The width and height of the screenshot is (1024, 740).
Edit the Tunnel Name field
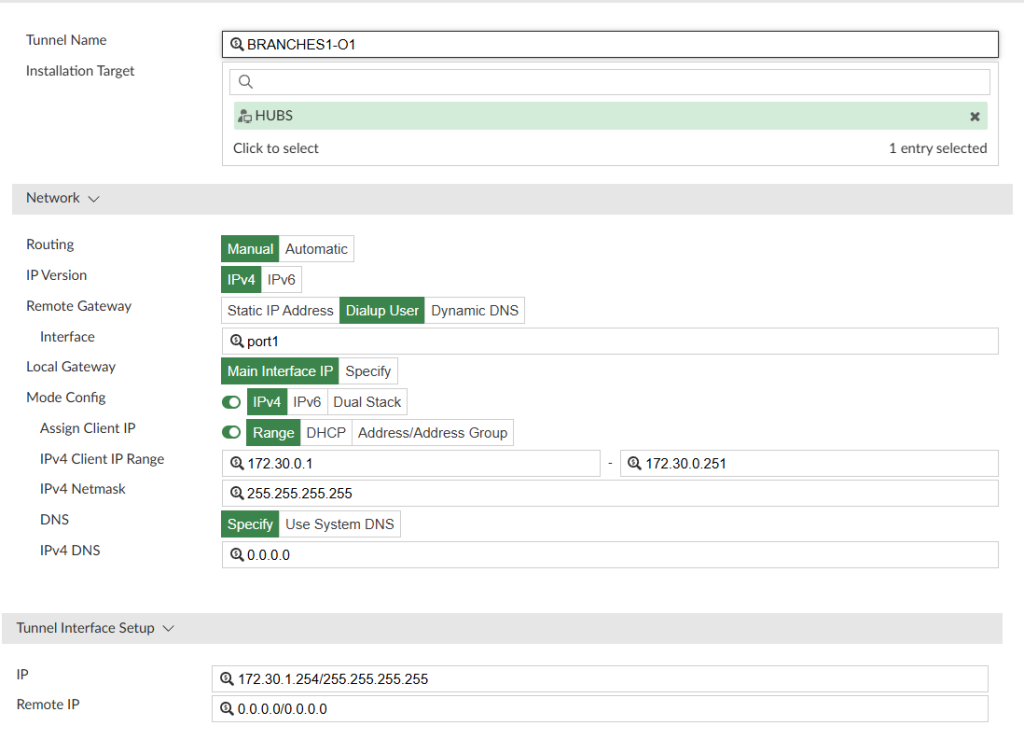click(x=610, y=44)
